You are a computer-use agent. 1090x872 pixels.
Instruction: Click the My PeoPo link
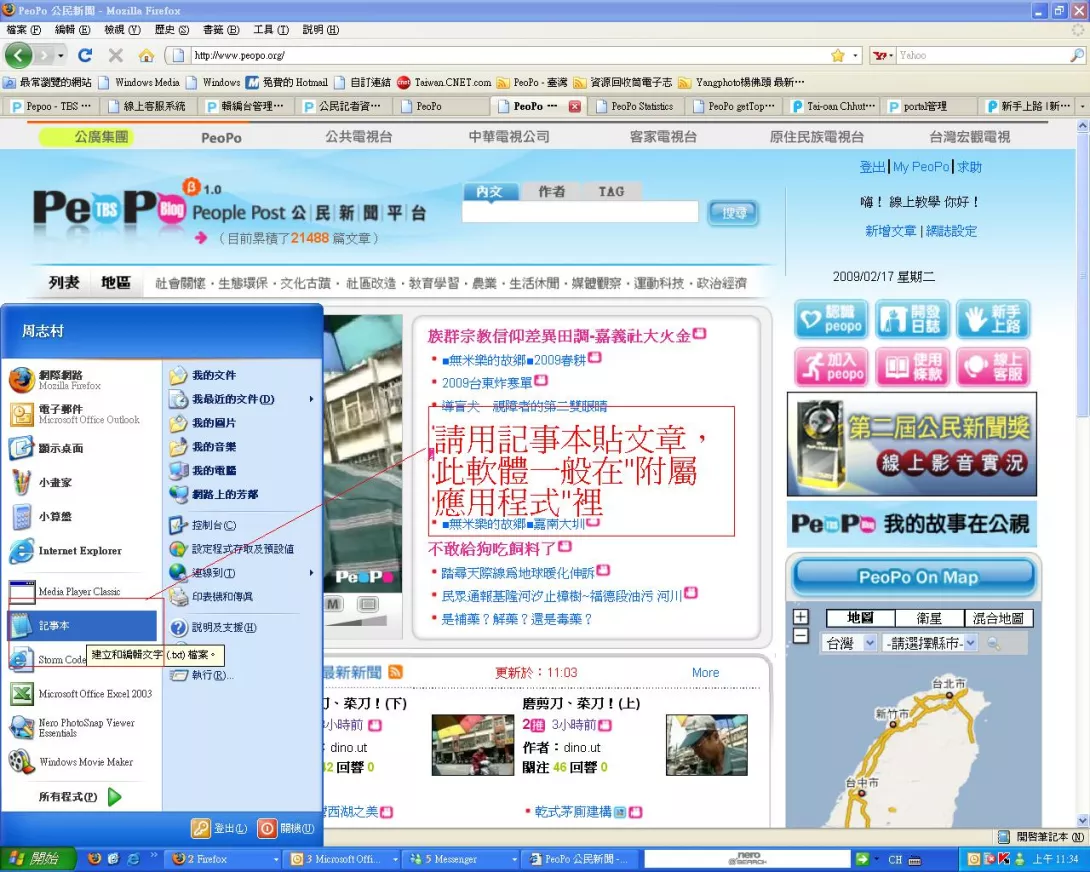(x=920, y=167)
